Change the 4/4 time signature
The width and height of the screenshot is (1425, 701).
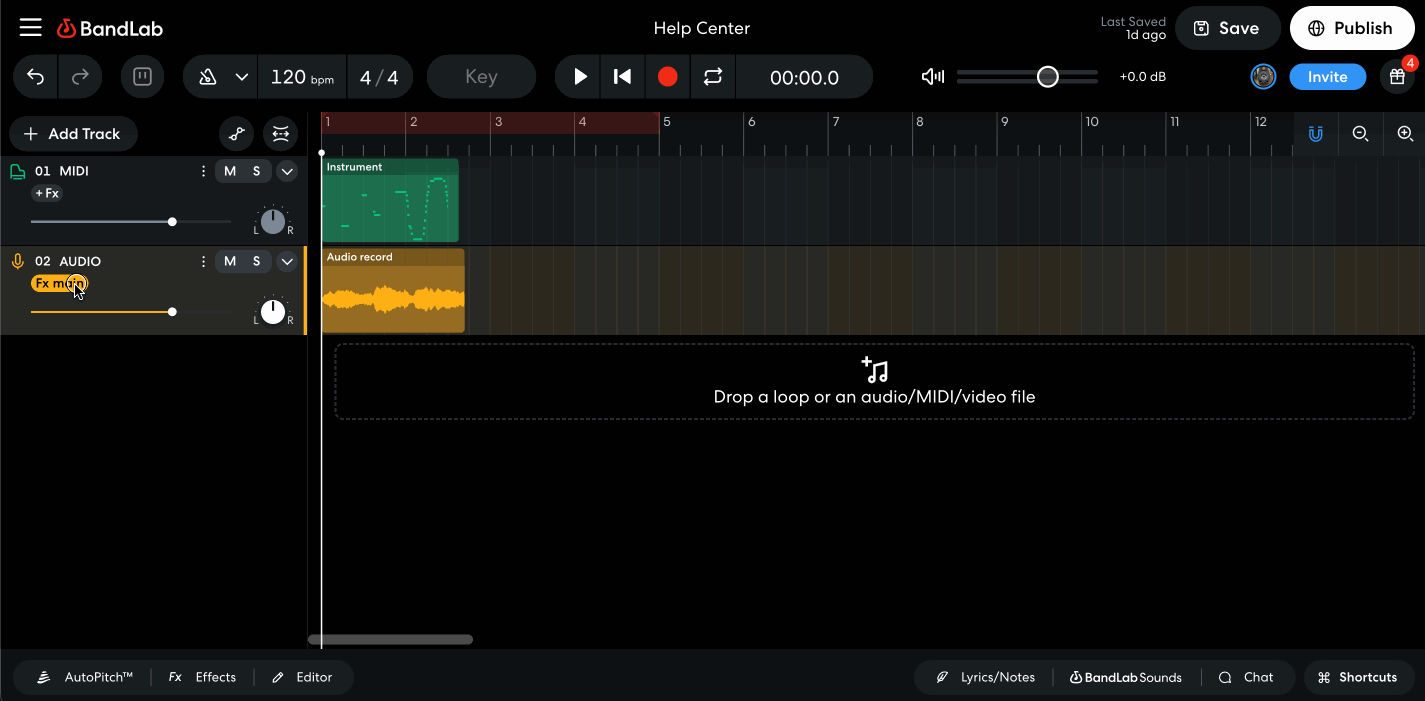(x=379, y=77)
